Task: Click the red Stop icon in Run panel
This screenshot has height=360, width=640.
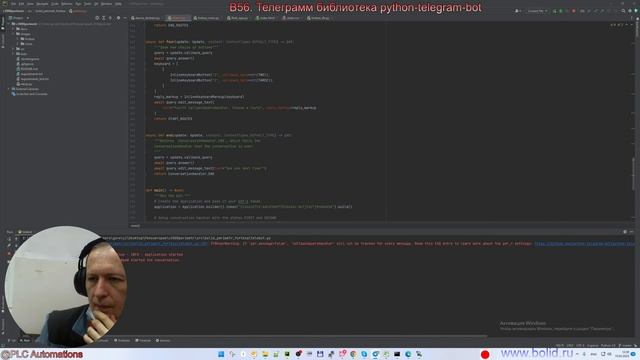Action: coord(9,253)
